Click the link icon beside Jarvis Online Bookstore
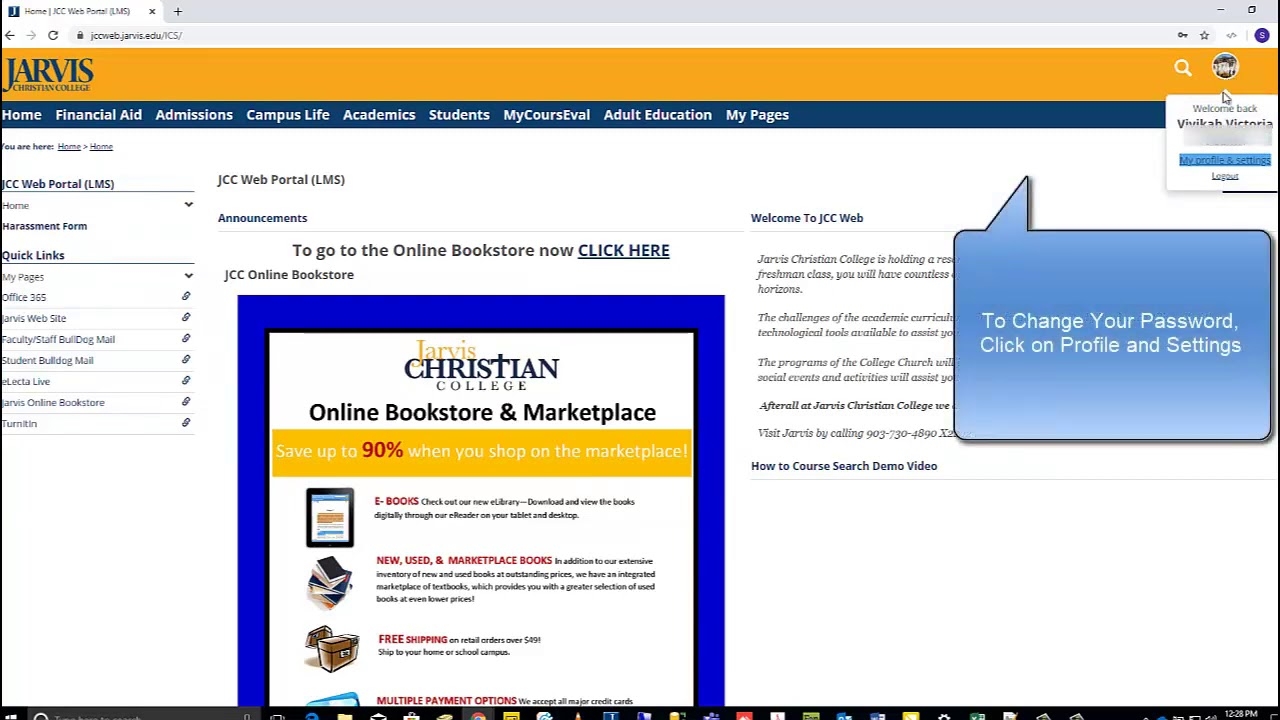The width and height of the screenshot is (1280, 720). pyautogui.click(x=185, y=402)
